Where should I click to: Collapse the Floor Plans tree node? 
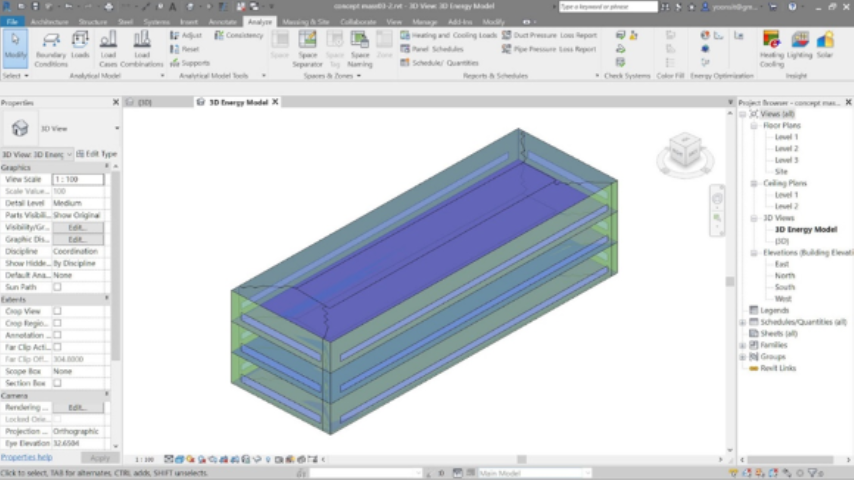pyautogui.click(x=755, y=126)
